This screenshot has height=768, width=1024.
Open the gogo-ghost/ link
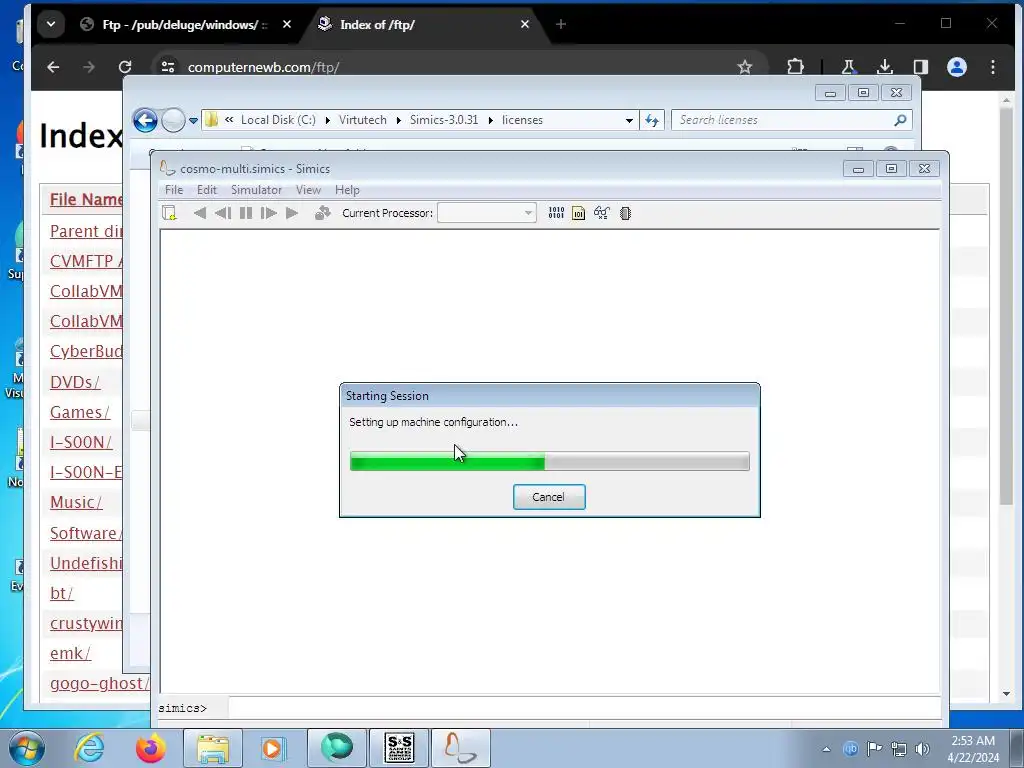coord(99,683)
